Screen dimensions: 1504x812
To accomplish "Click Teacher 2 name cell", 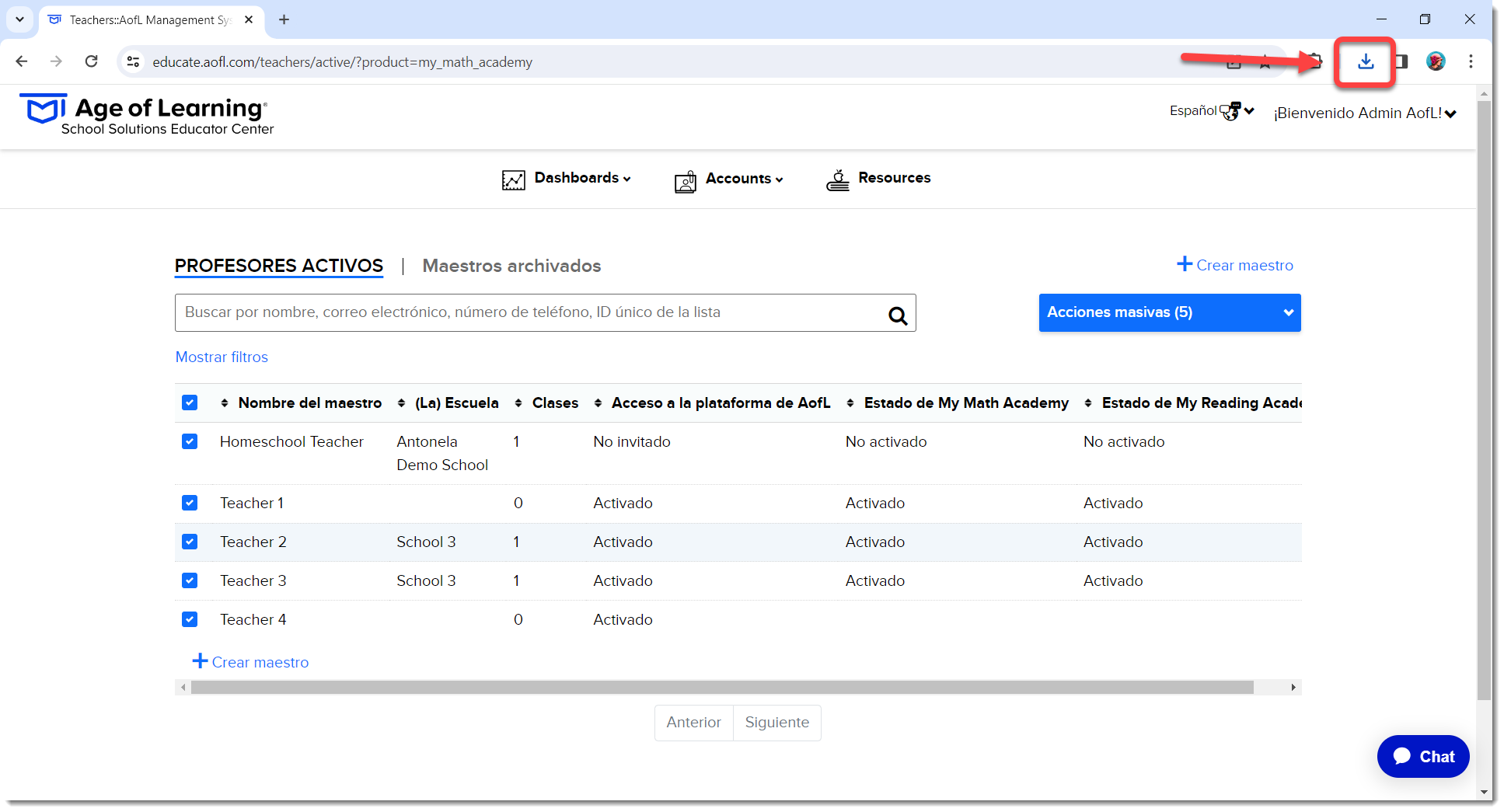I will point(253,542).
